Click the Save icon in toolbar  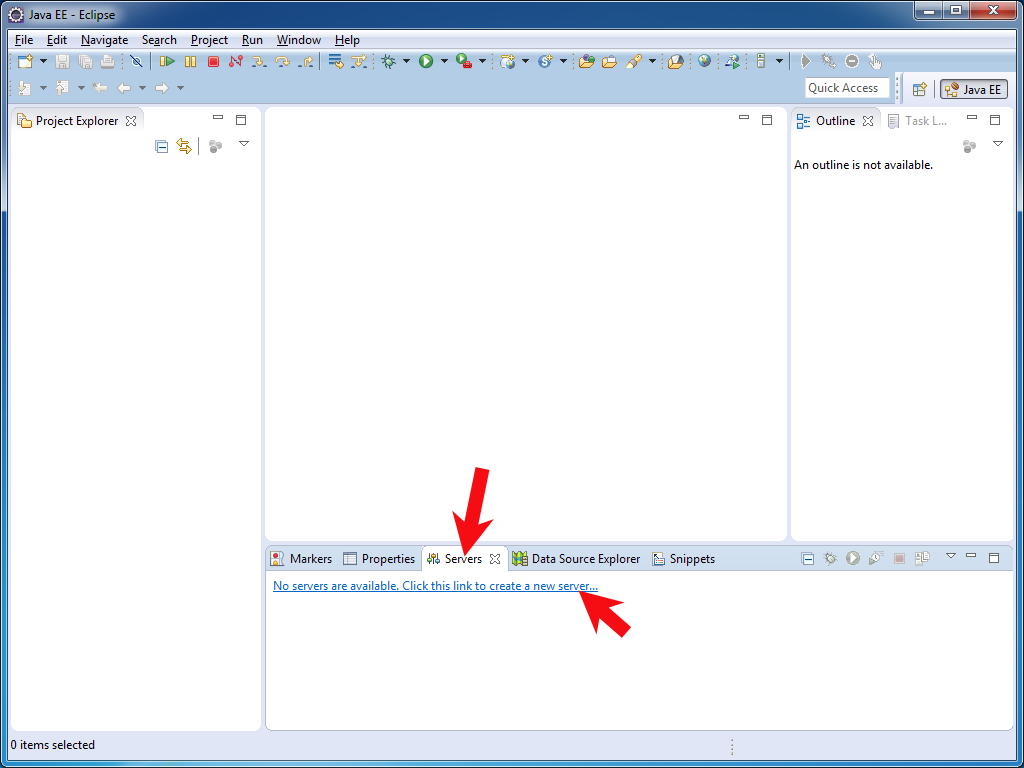(x=62, y=61)
